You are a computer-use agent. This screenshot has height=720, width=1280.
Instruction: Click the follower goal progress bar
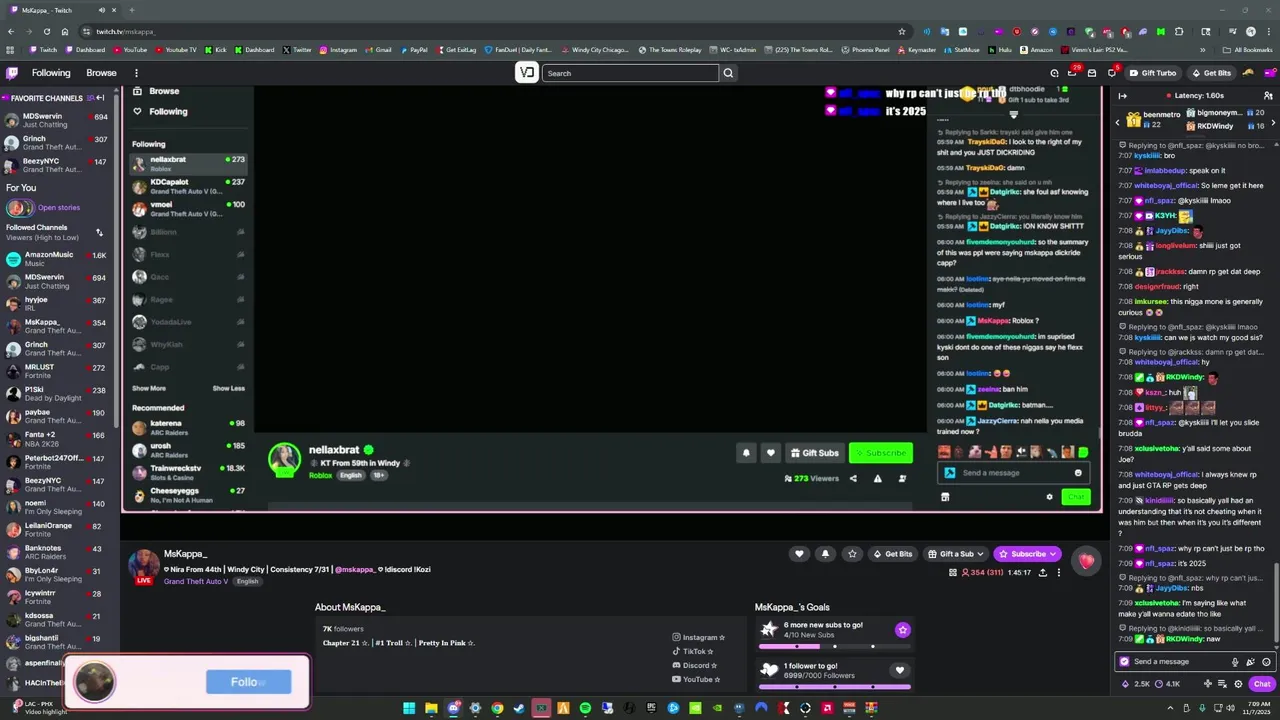(835, 686)
